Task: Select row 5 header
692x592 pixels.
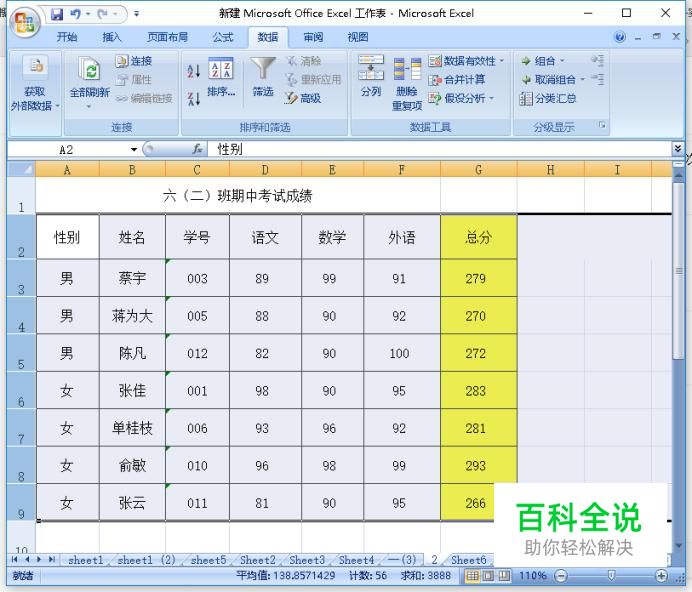Action: (21, 353)
